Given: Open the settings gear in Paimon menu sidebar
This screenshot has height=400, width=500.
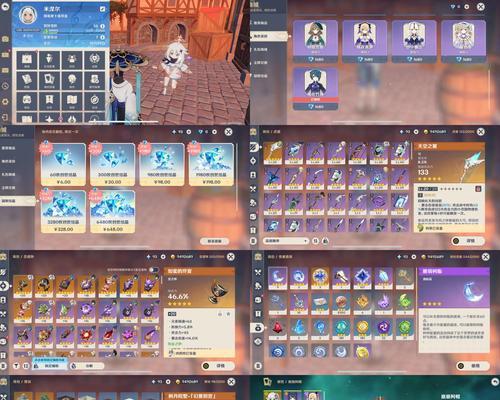Looking at the screenshot, I should click(x=5, y=101).
